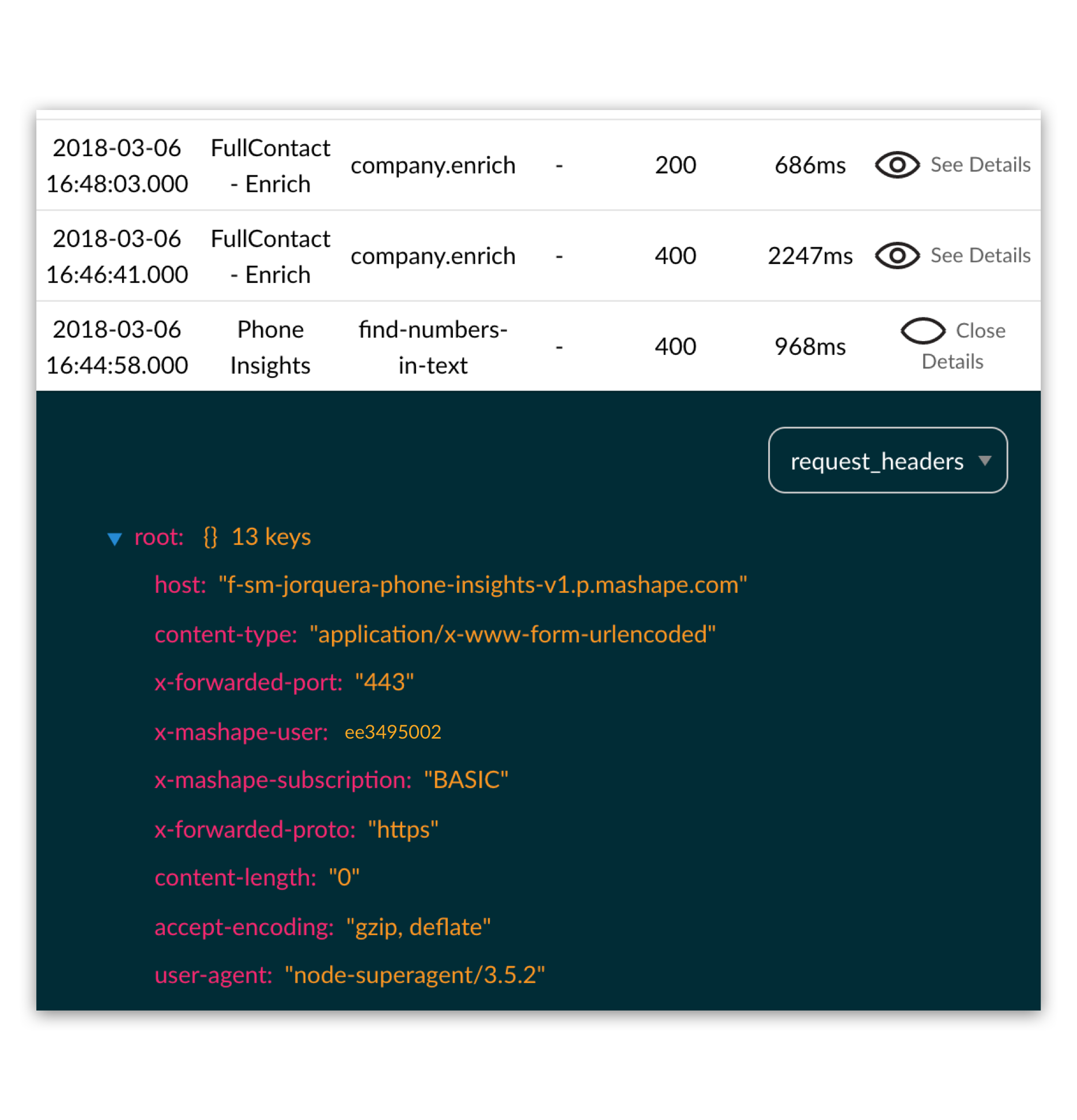Select the find-numbers-in-text endpoint cell
1077x1120 pixels.
(x=433, y=347)
